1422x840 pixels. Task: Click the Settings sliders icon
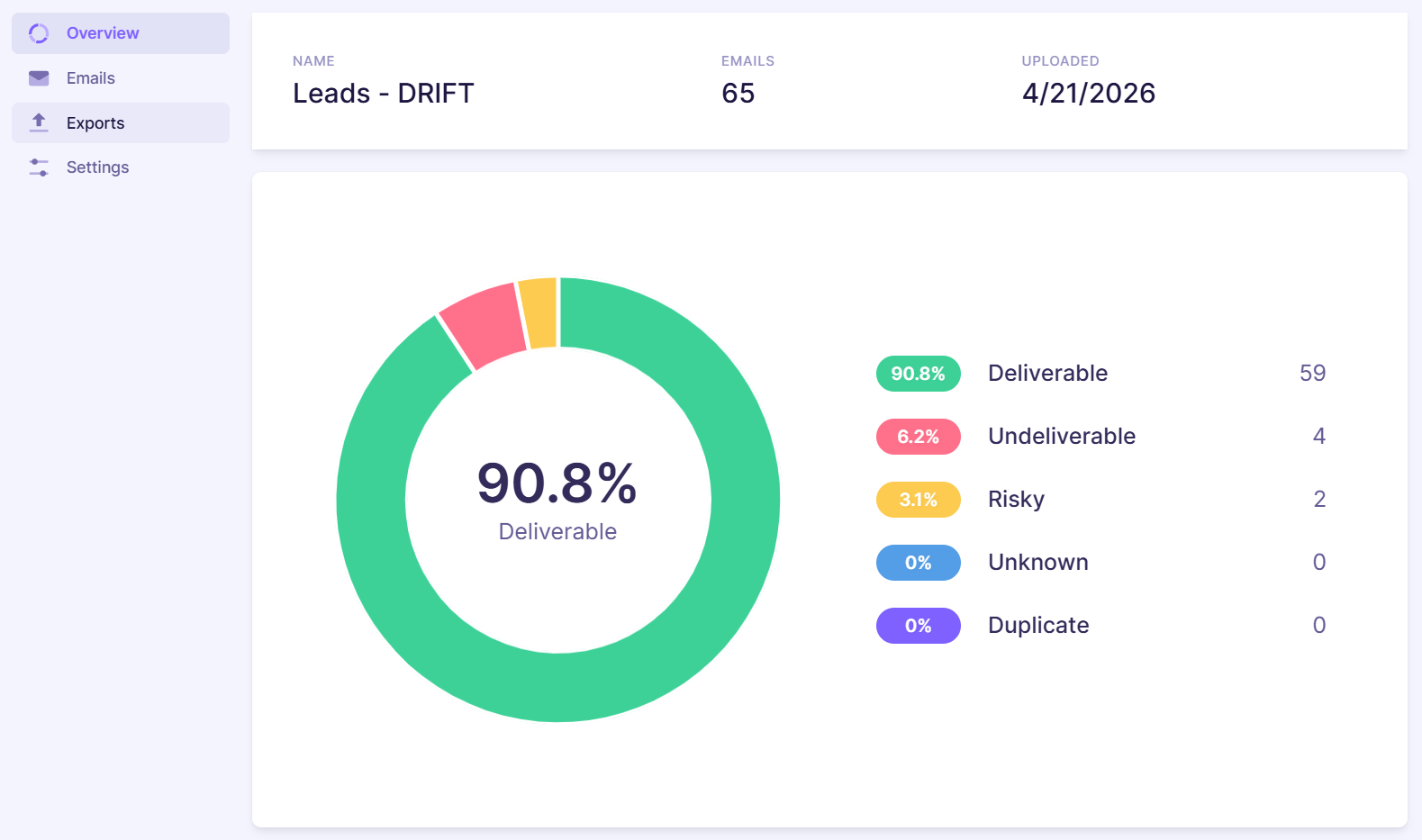39,167
